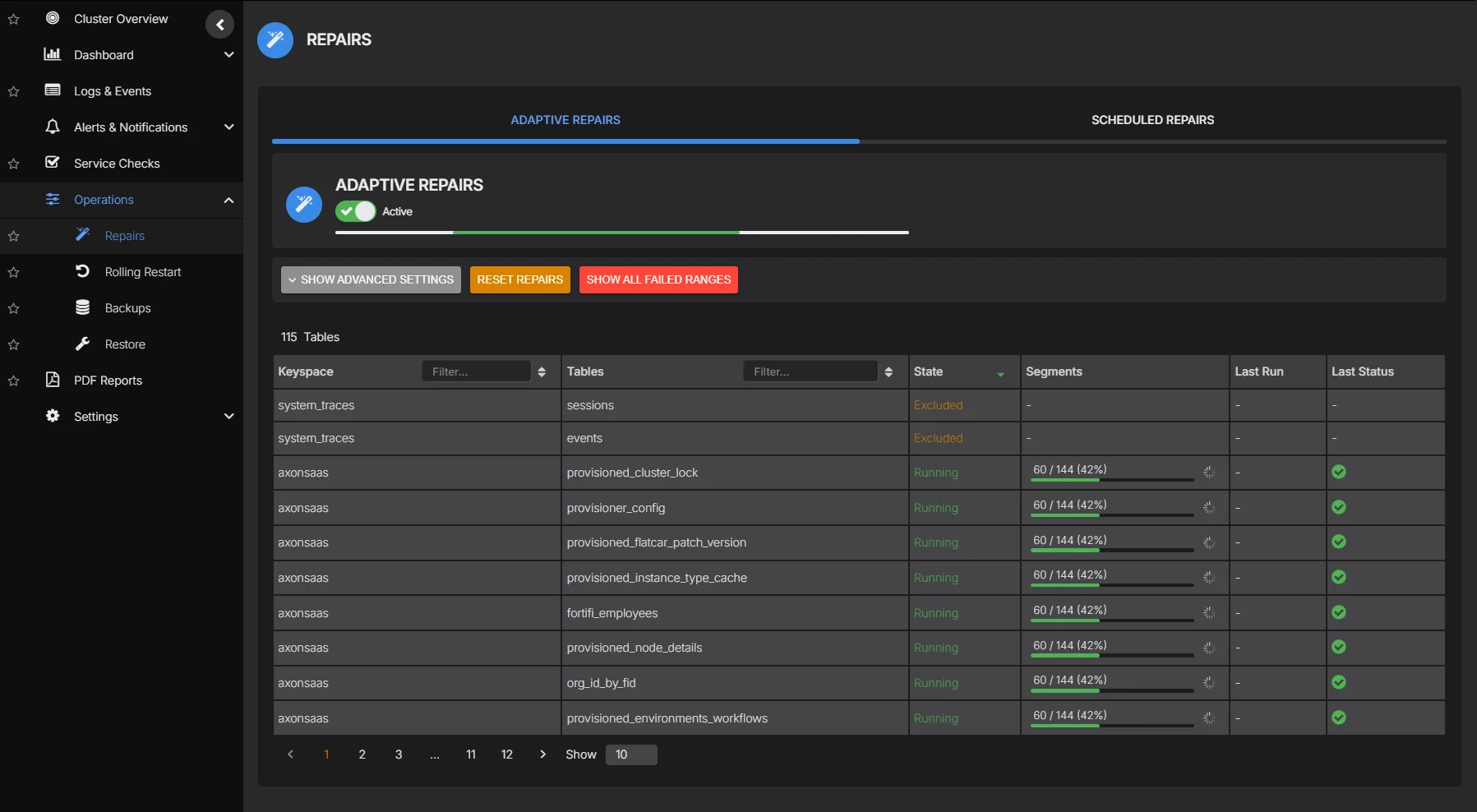Screen dimensions: 1477x812
Task: Click the Cluster Overview target icon
Action: pos(53,18)
